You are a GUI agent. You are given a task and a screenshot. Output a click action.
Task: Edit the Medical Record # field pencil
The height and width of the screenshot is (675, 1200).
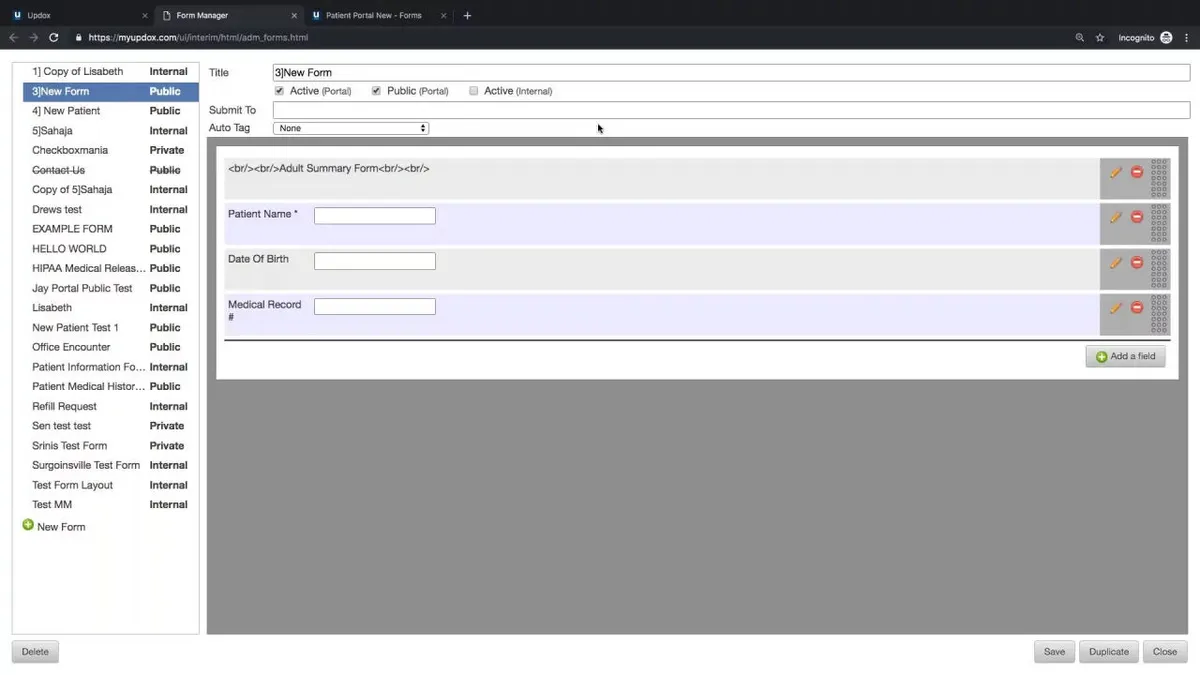click(1116, 308)
